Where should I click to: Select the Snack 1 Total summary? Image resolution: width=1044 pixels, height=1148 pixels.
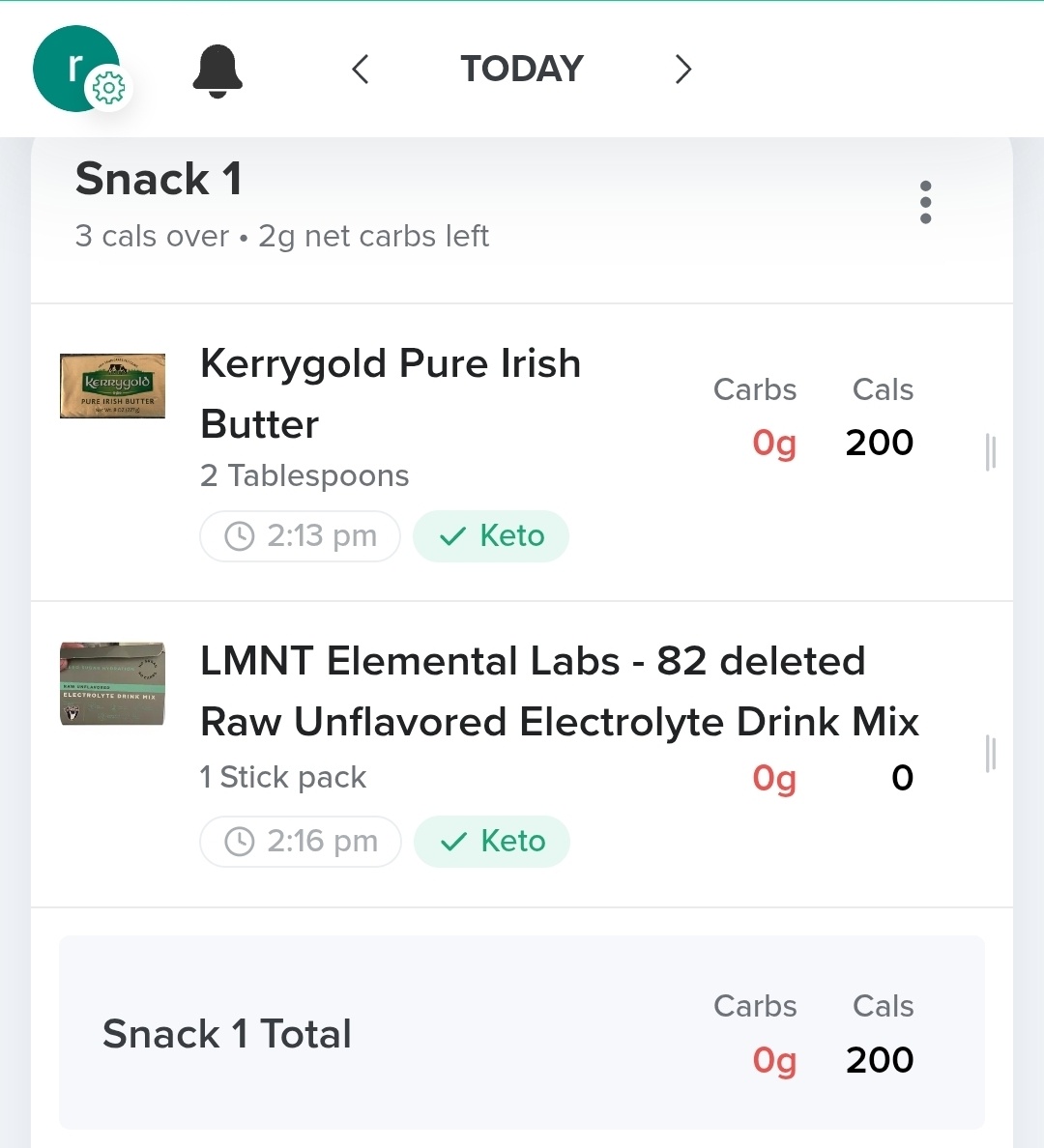click(522, 1033)
